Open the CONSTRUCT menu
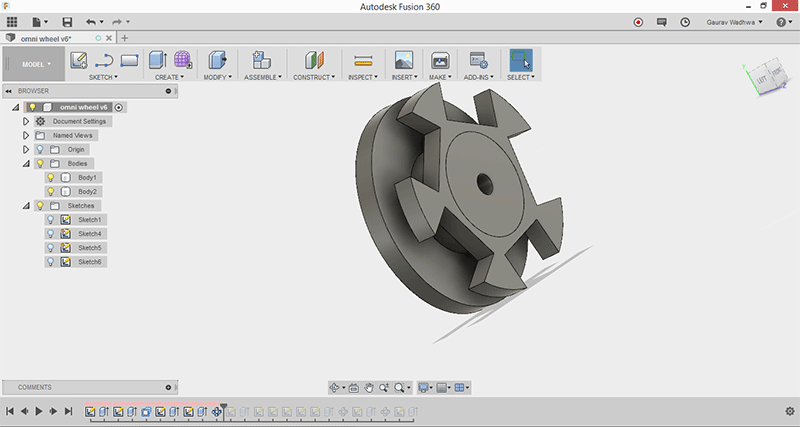The image size is (800, 427). [314, 77]
